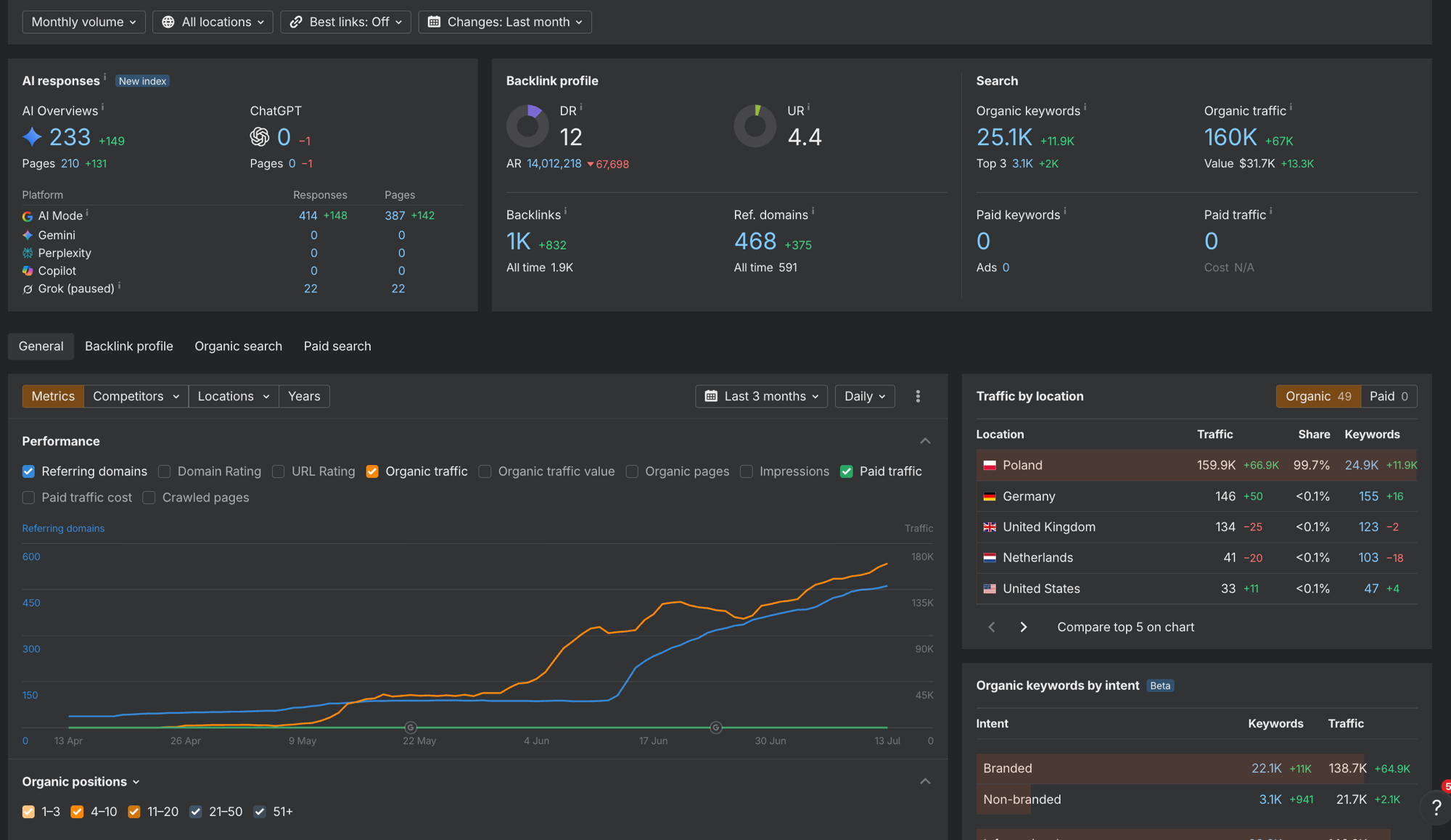The image size is (1451, 840).
Task: Enable the URL Rating checkbox
Action: [x=279, y=472]
